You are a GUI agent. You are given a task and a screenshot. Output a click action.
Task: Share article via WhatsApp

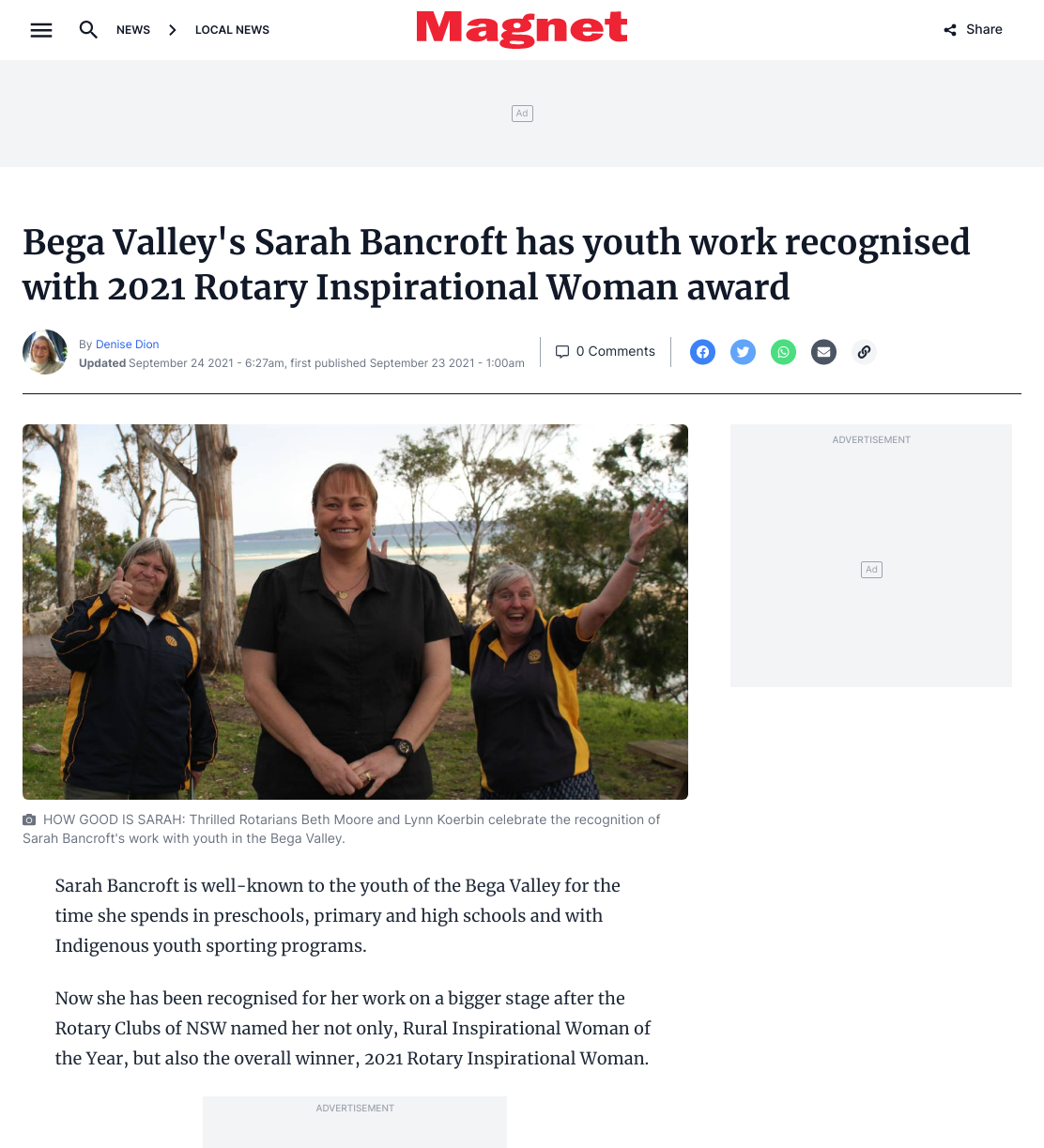coord(783,352)
